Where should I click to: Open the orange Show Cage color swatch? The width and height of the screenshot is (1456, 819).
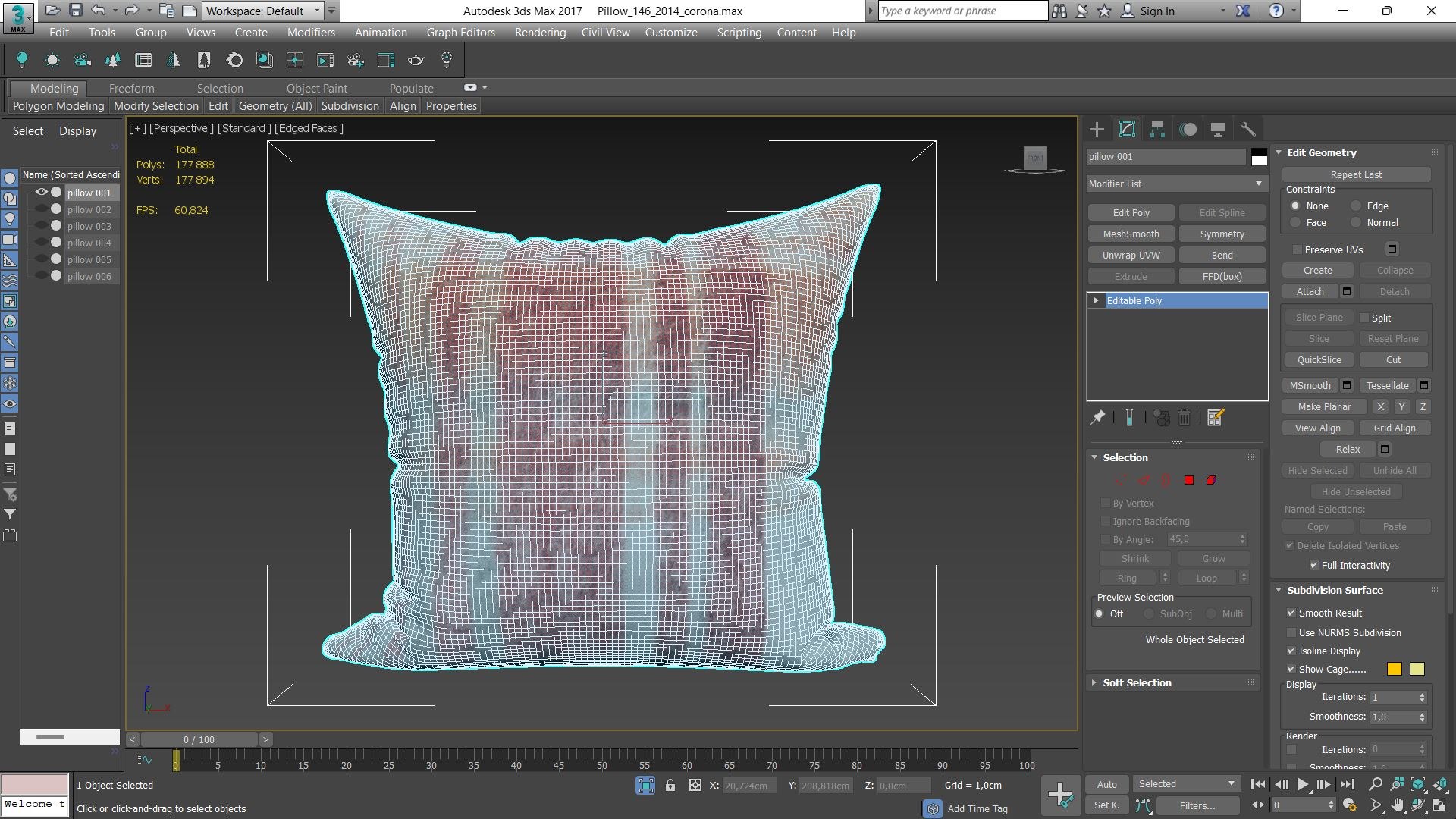tap(1394, 669)
